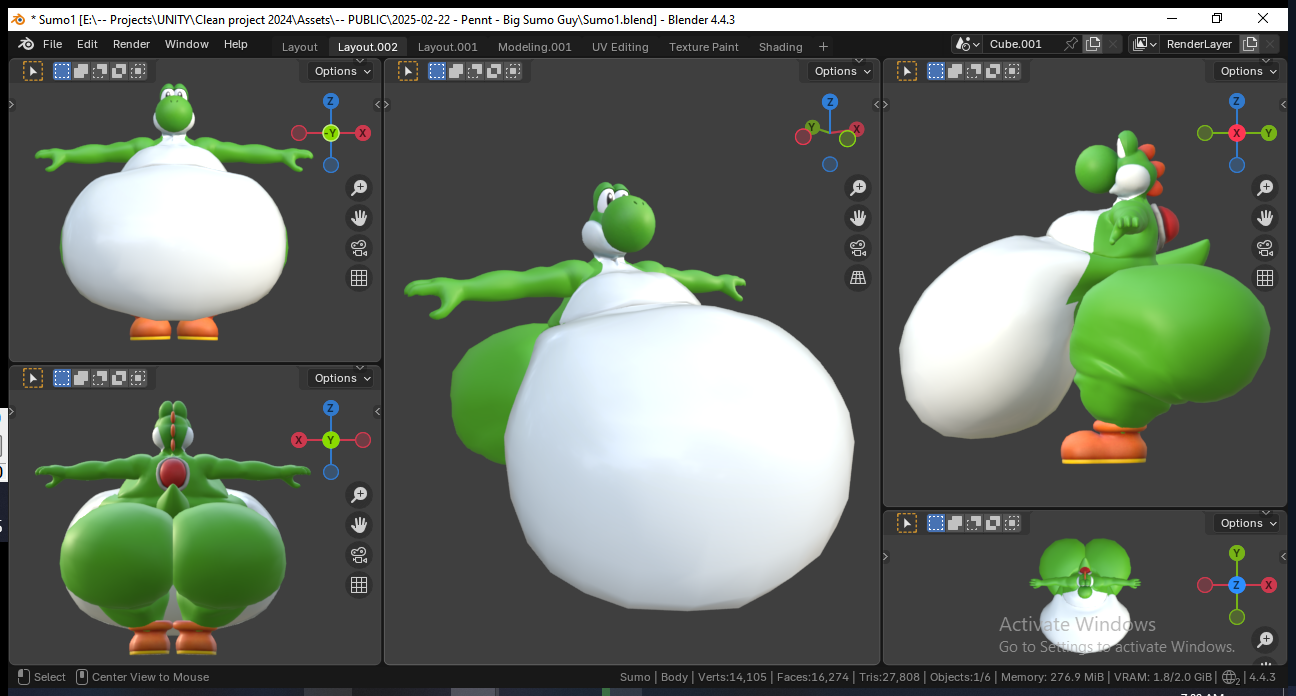Toggle camera view in side-view viewport

1265,248
